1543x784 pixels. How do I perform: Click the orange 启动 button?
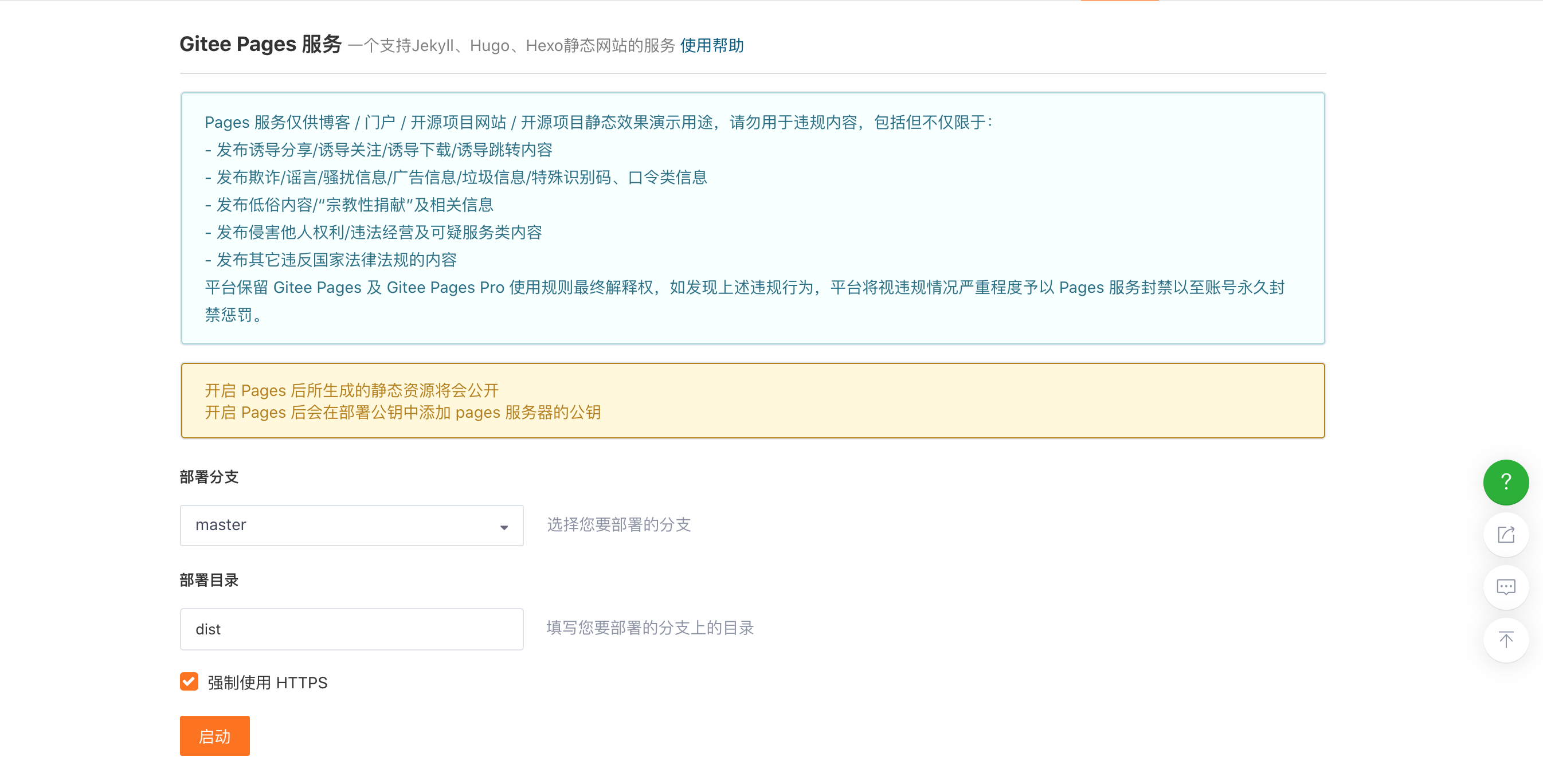(214, 735)
